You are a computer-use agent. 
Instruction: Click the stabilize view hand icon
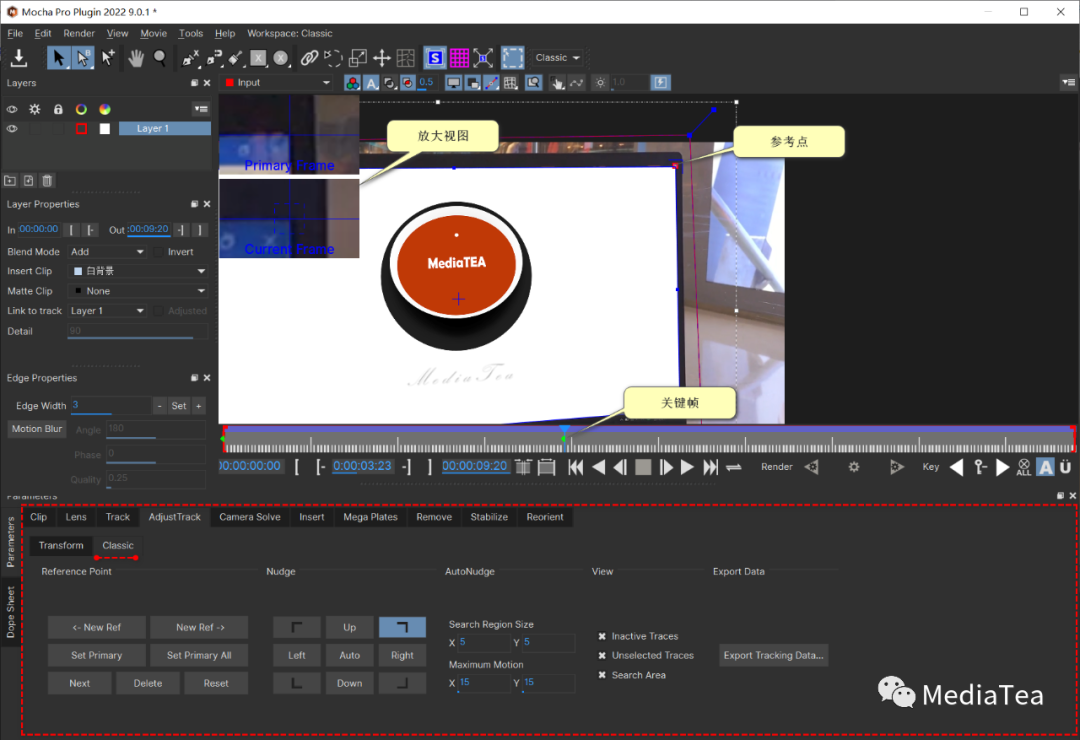(557, 83)
